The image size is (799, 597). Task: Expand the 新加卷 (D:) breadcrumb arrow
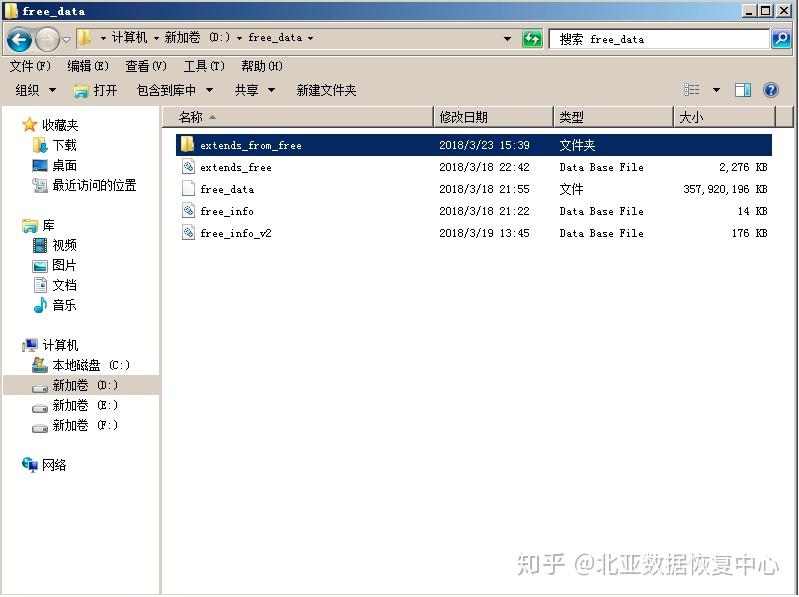[x=239, y=38]
